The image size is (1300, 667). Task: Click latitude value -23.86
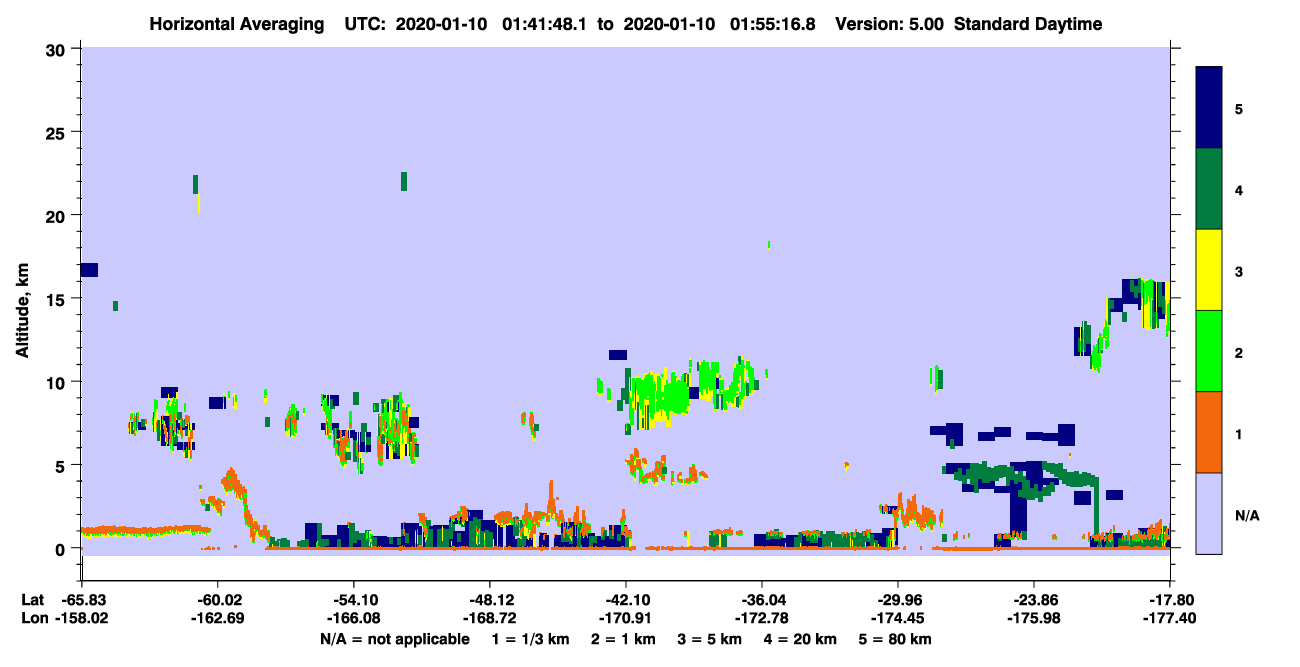(x=1034, y=600)
